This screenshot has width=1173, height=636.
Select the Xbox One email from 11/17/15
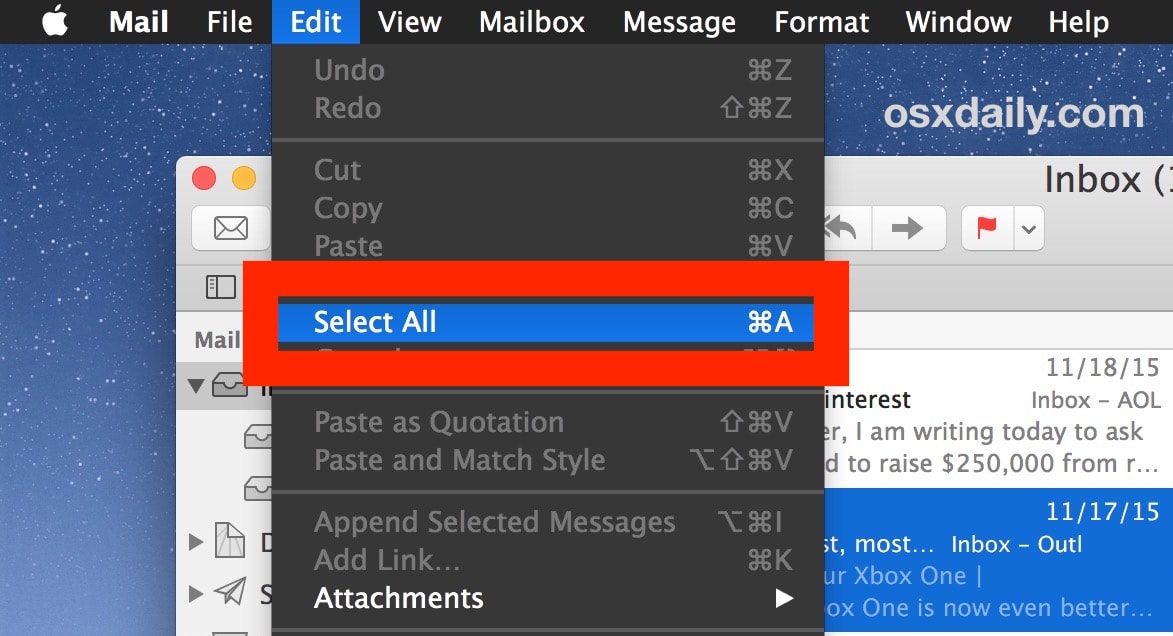(x=990, y=560)
